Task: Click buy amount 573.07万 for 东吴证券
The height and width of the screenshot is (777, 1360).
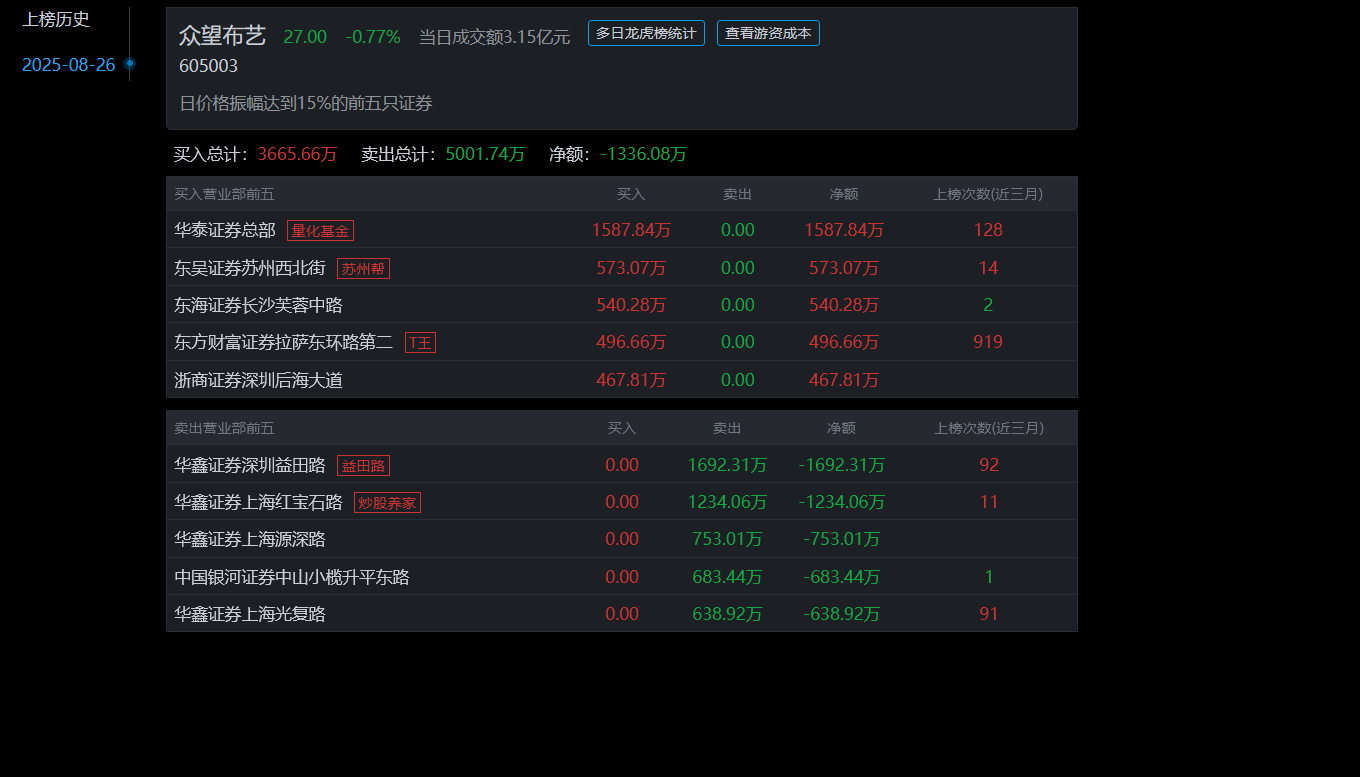Action: click(x=631, y=268)
